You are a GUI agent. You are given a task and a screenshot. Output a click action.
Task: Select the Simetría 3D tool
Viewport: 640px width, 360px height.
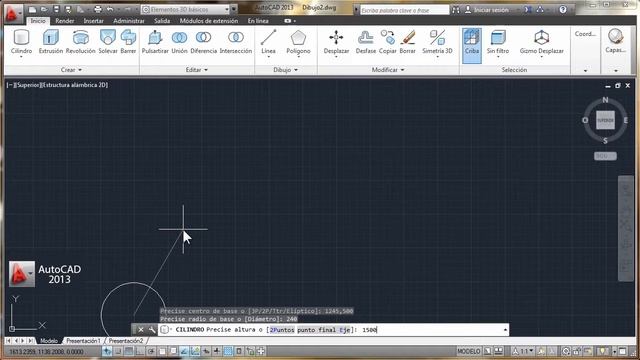[x=437, y=42]
